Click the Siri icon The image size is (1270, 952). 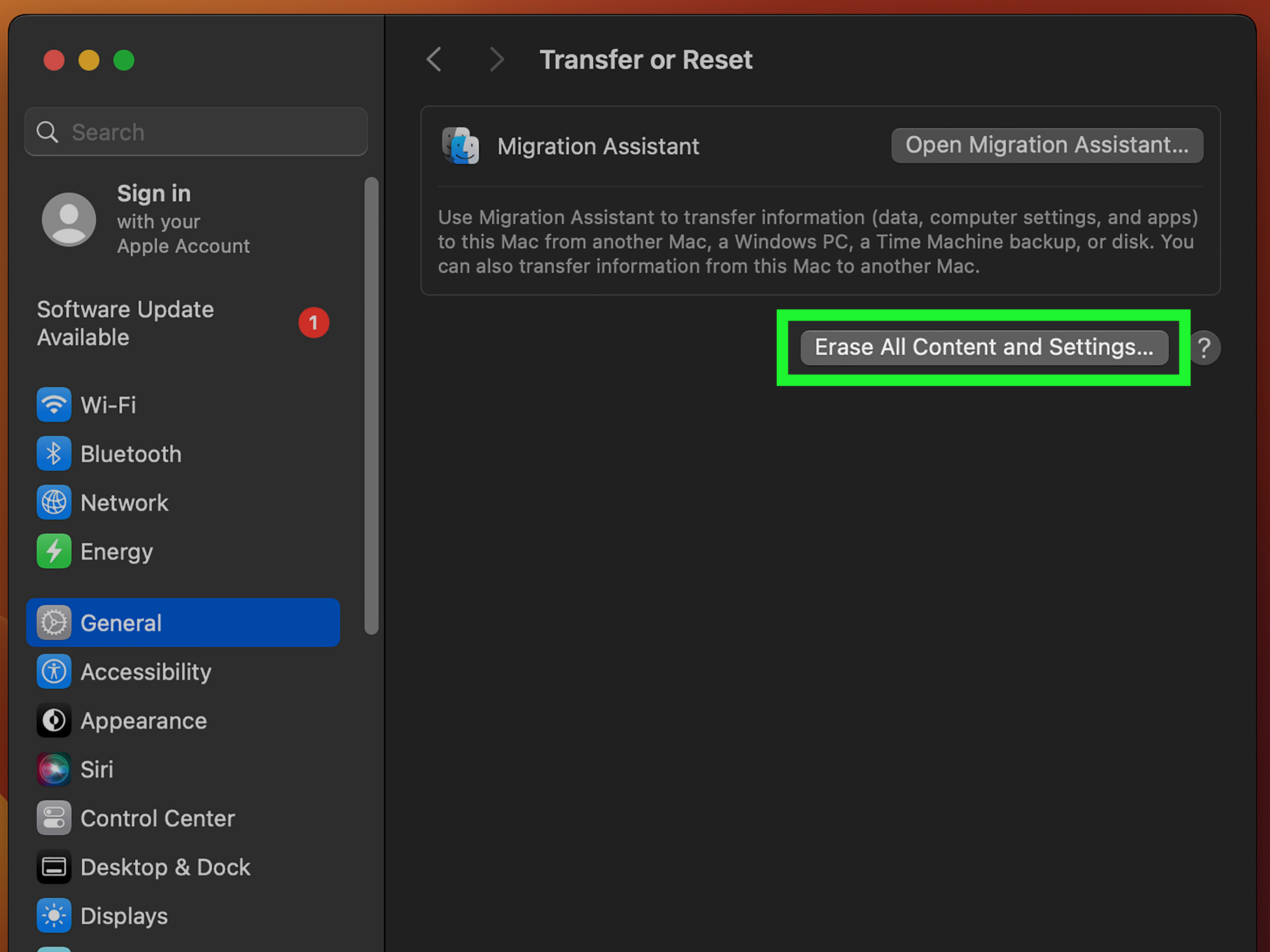pyautogui.click(x=54, y=769)
